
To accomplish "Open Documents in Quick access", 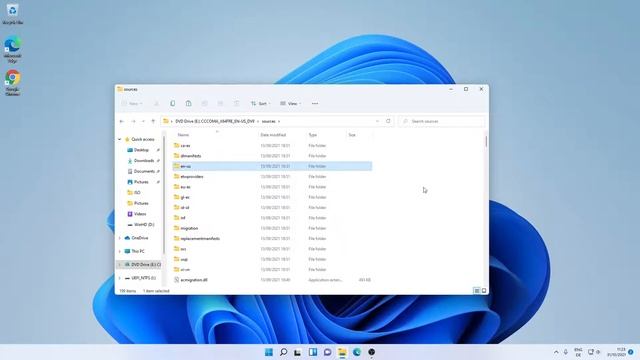I will coord(144,171).
